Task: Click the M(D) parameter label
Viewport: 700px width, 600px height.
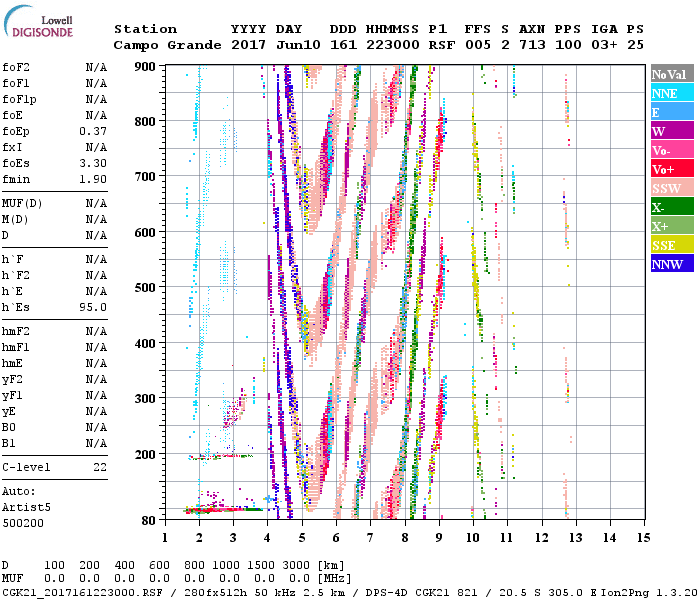Action: 15,220
